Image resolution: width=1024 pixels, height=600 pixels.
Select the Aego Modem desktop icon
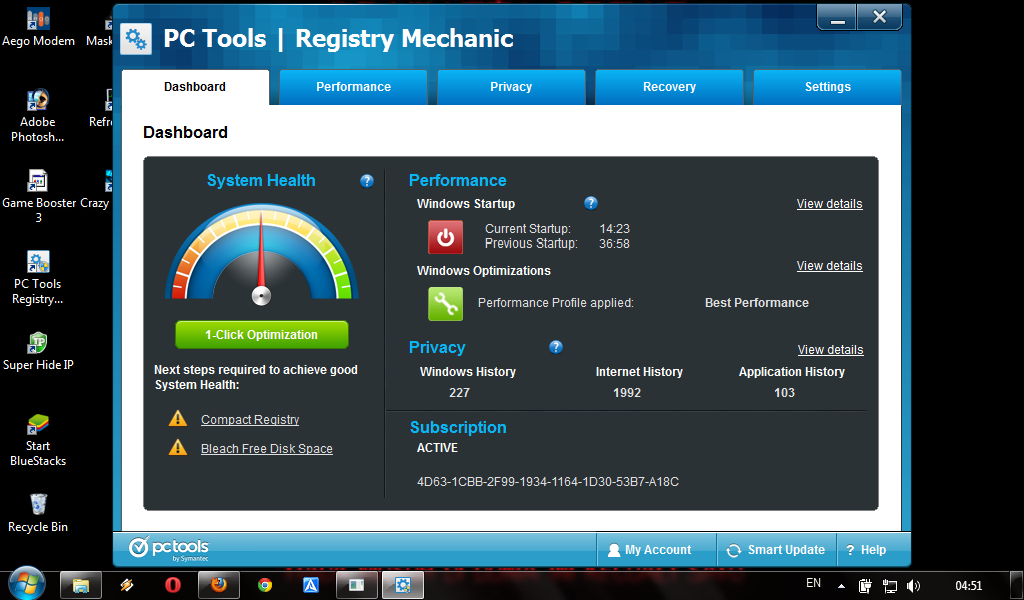point(39,27)
